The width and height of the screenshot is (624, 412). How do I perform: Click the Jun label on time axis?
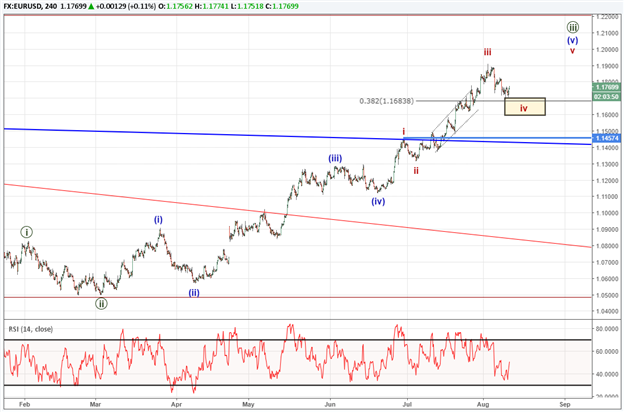click(x=330, y=404)
